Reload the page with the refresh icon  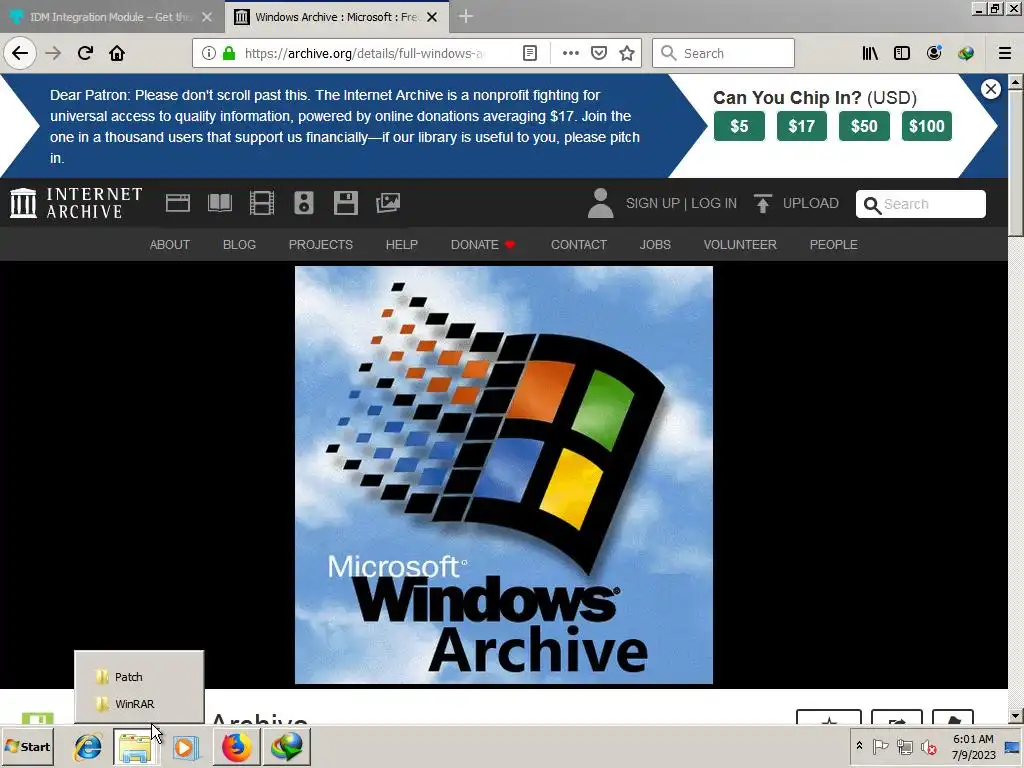tap(85, 53)
